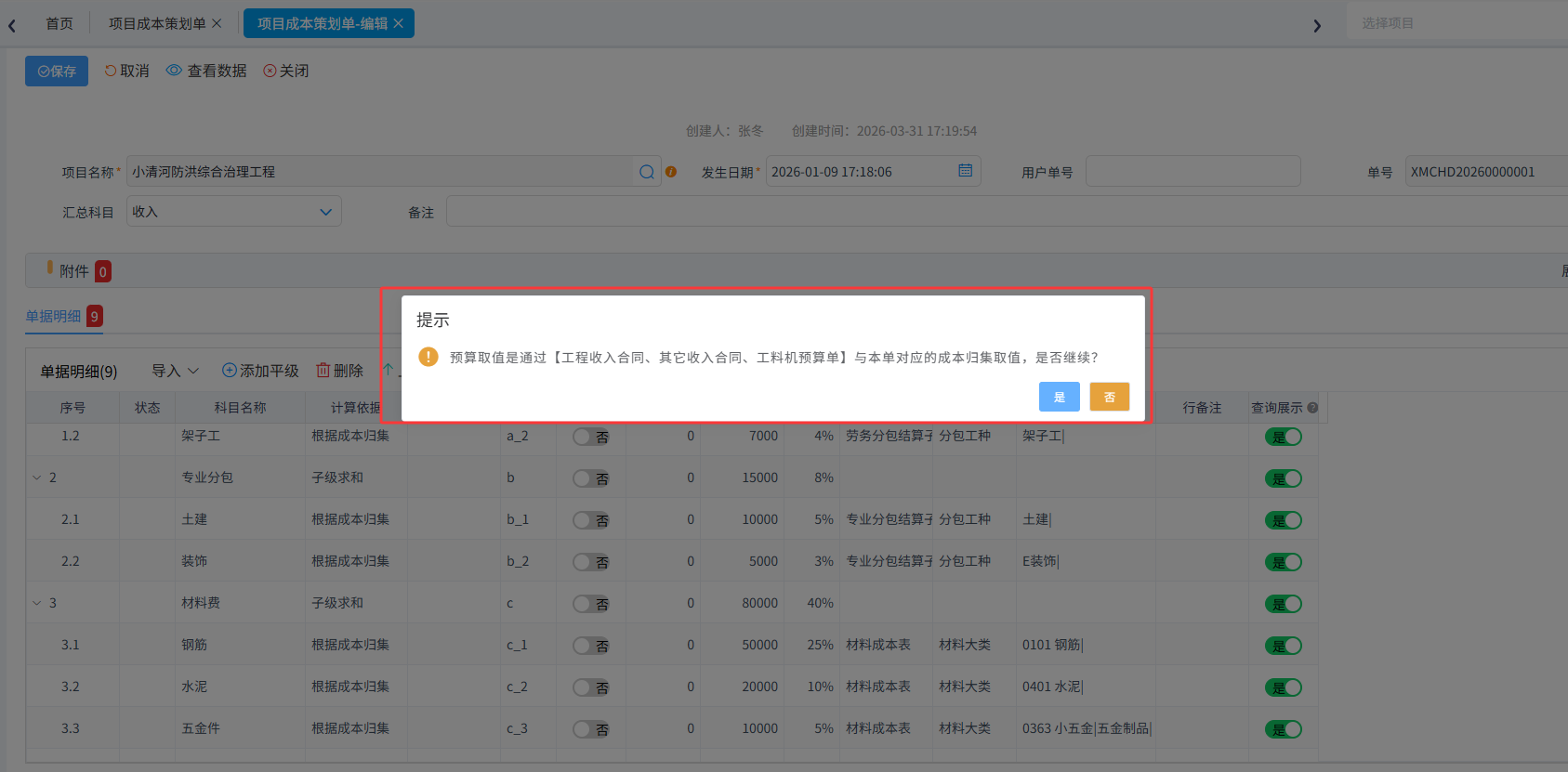Select the 项目成本策划单-编辑 tab
Viewport: 1568px width, 772px height.
click(x=323, y=23)
